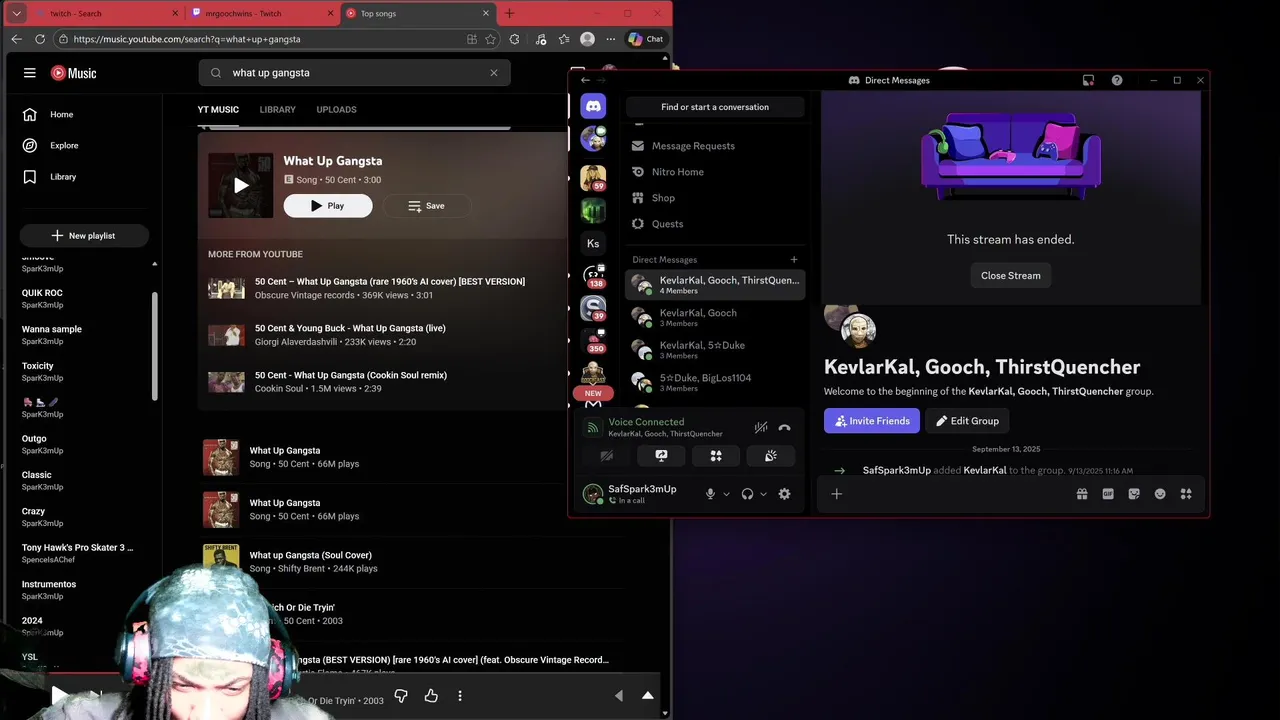Open Message Requests in Discord
The width and height of the screenshot is (1280, 720).
tap(715, 146)
